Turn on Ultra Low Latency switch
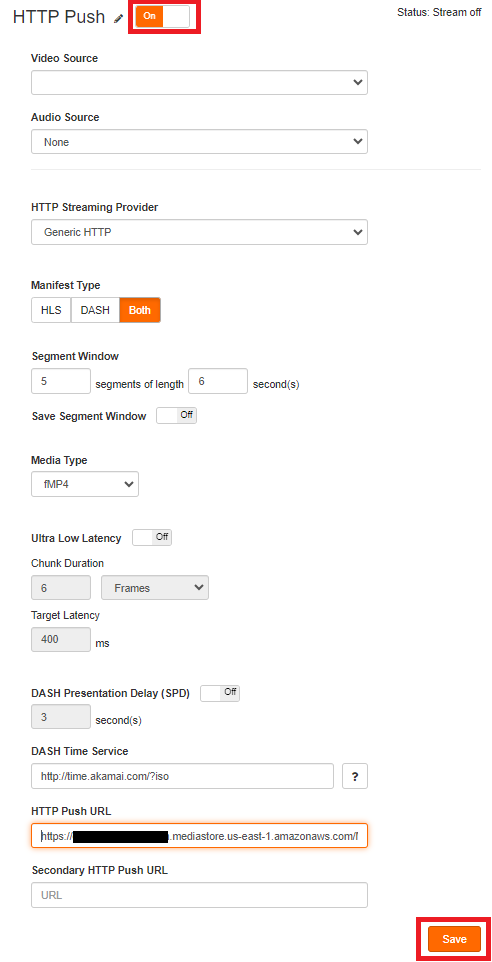 (x=152, y=537)
